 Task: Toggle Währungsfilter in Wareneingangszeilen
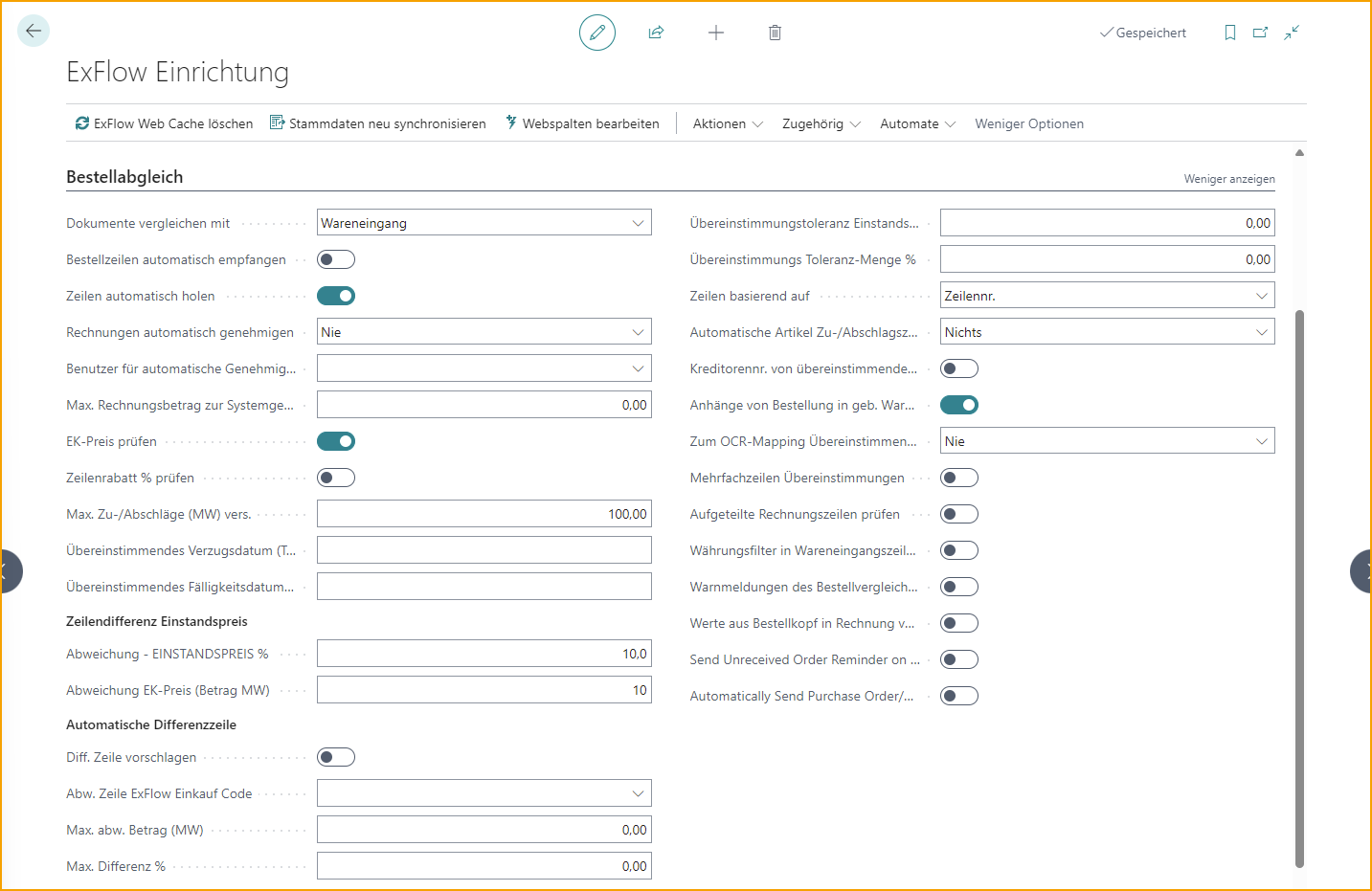click(959, 550)
